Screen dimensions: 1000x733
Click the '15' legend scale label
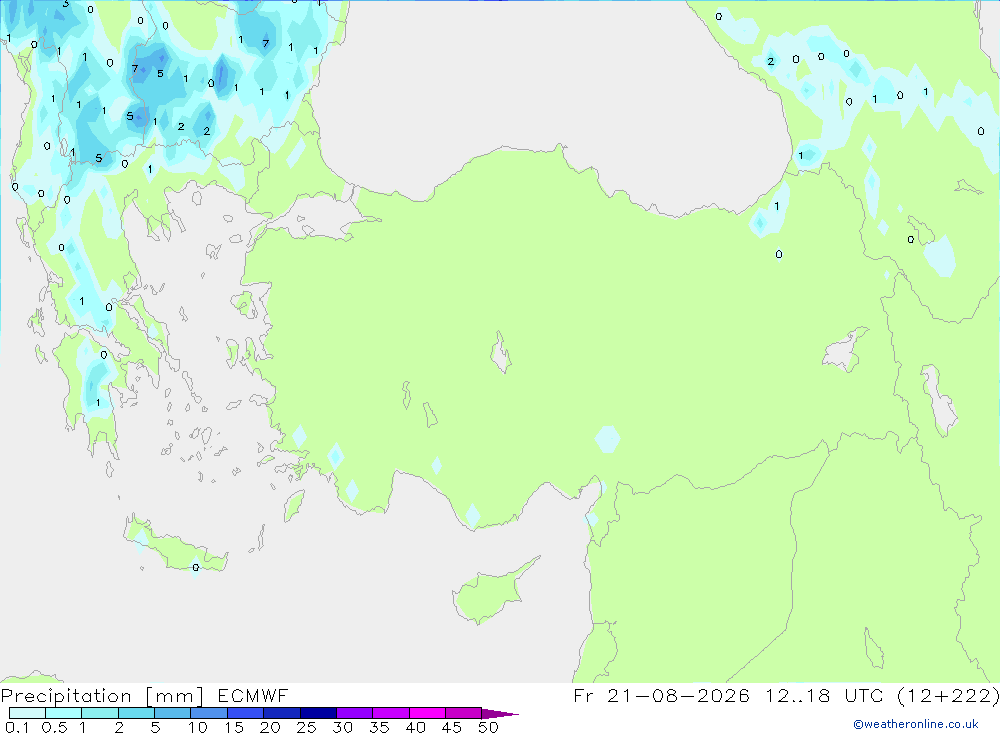tap(234, 727)
